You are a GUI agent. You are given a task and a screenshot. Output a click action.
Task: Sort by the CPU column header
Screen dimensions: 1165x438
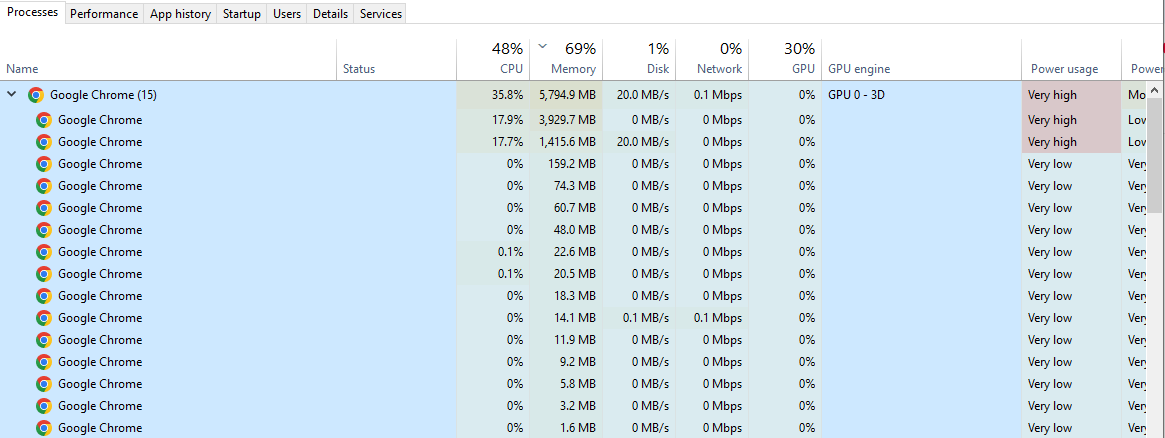(x=493, y=59)
